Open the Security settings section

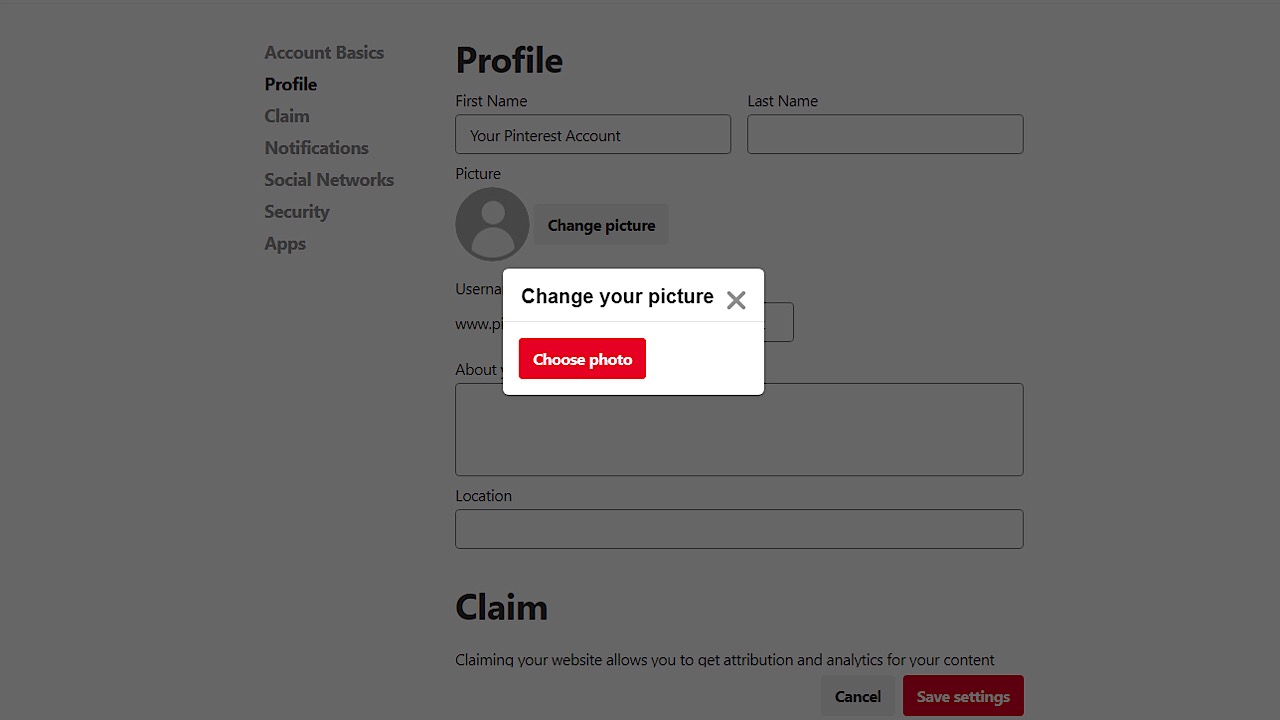click(x=296, y=212)
